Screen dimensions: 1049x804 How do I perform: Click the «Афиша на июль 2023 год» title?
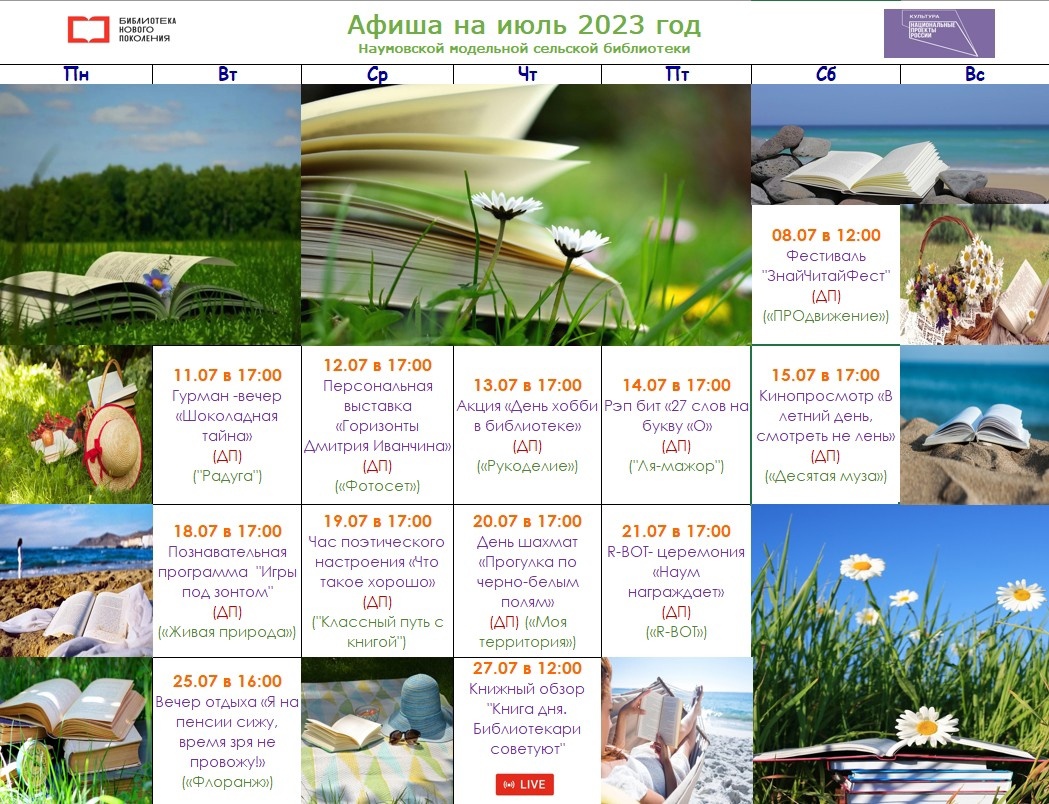coord(523,25)
